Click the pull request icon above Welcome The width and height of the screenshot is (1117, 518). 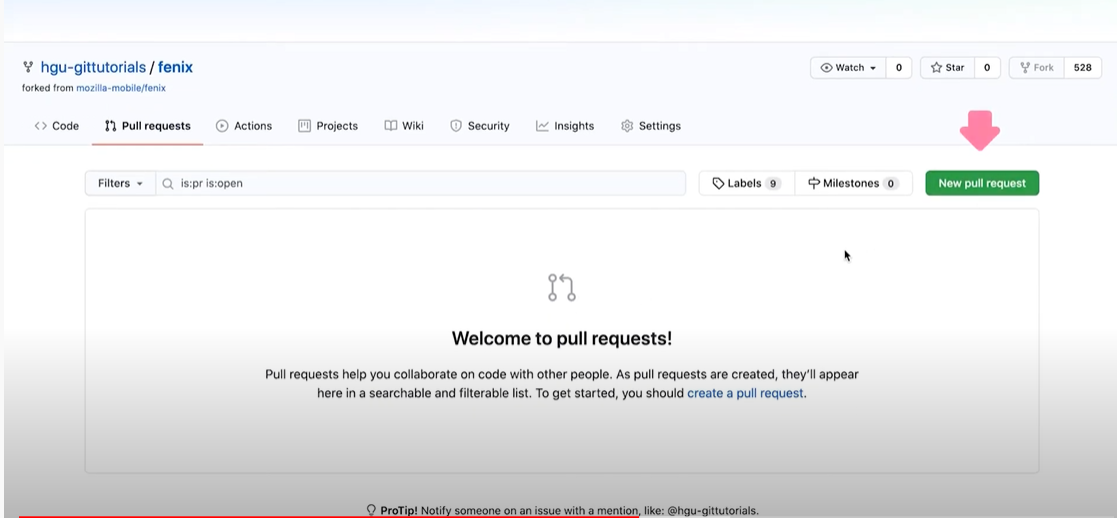561,287
